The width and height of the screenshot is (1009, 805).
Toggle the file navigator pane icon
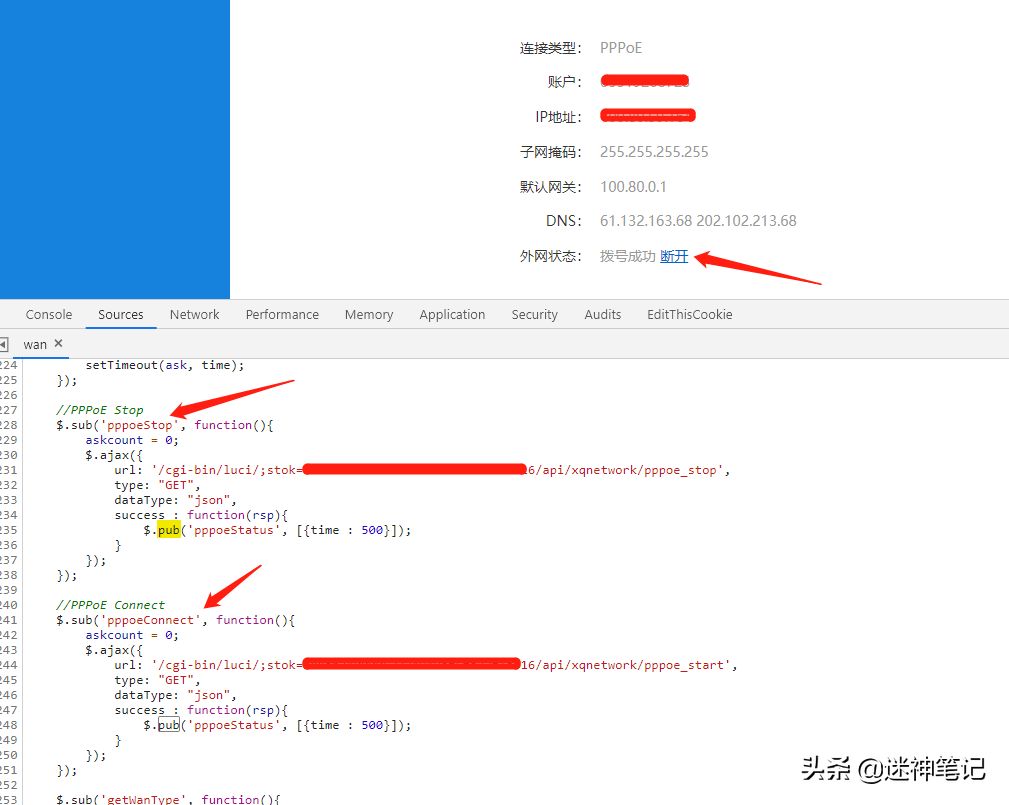click(x=3, y=344)
